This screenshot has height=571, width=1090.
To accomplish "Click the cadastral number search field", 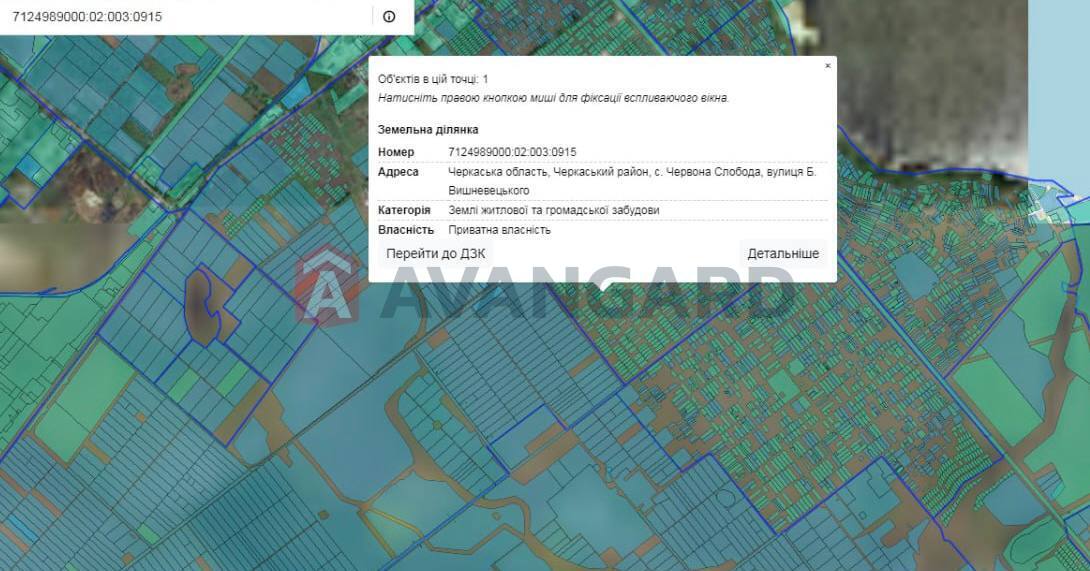I will pyautogui.click(x=185, y=17).
